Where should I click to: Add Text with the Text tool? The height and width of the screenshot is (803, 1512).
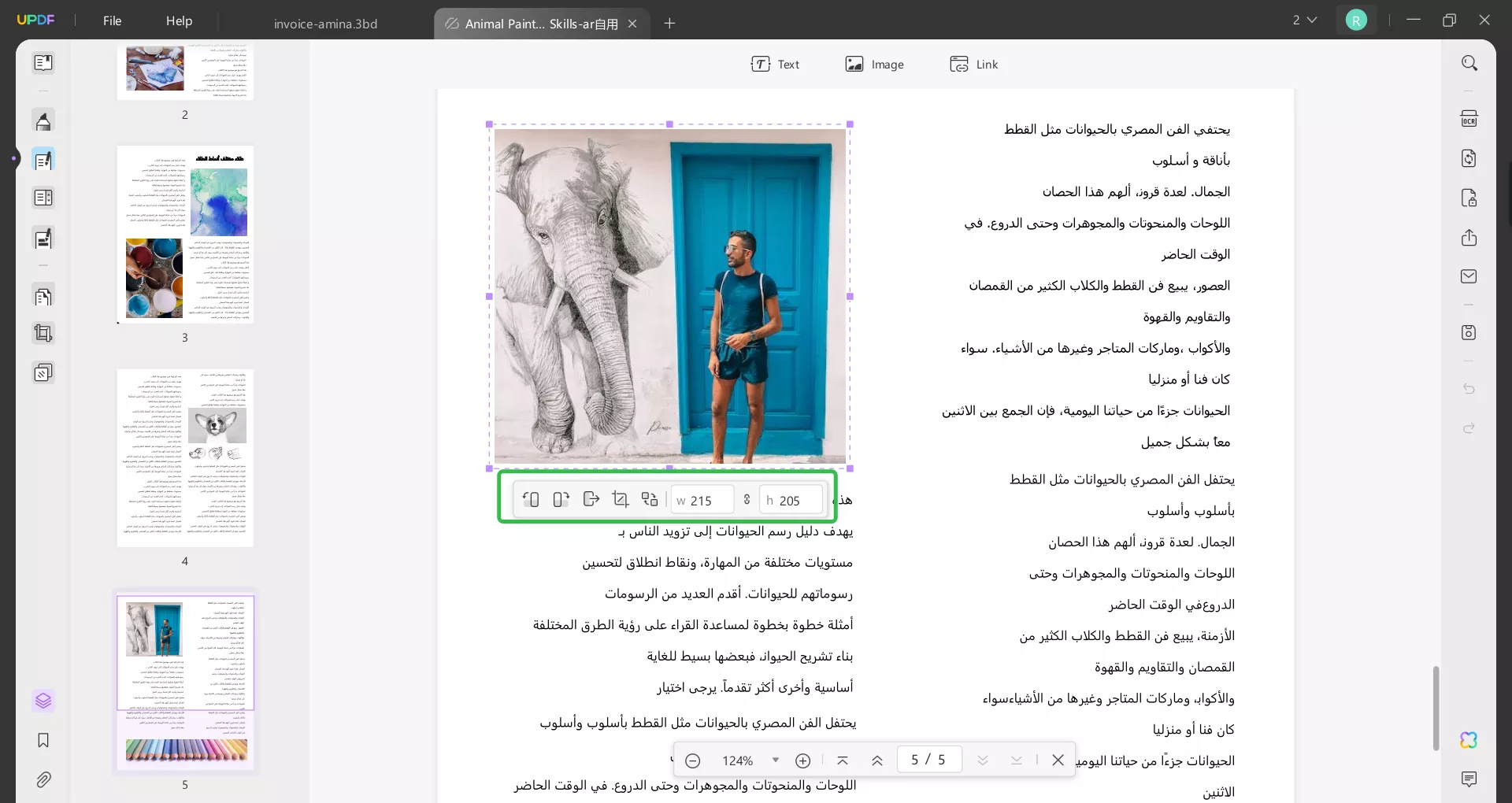(776, 65)
